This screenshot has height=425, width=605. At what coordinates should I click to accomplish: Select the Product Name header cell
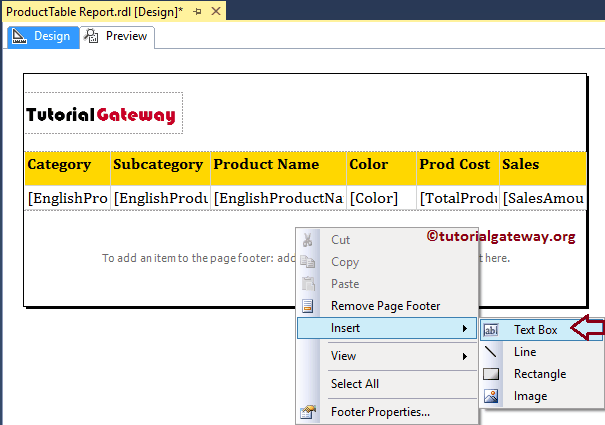279,168
